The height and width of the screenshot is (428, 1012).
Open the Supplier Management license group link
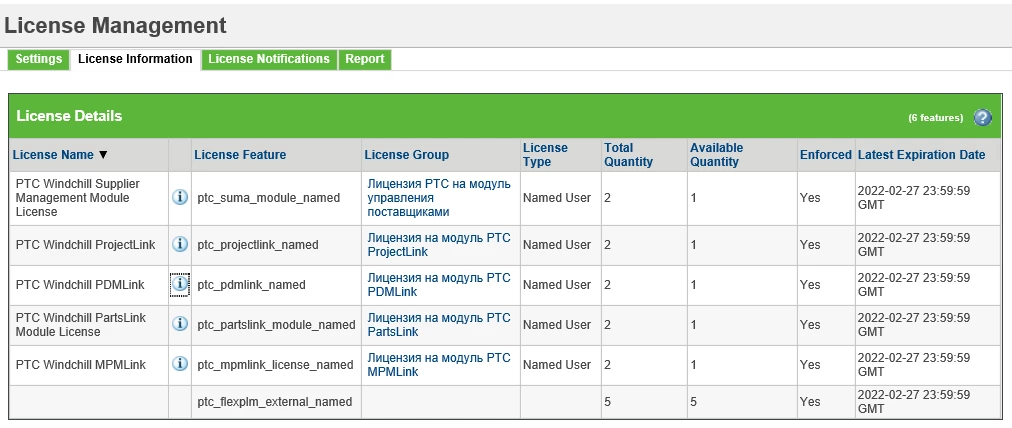tap(439, 198)
